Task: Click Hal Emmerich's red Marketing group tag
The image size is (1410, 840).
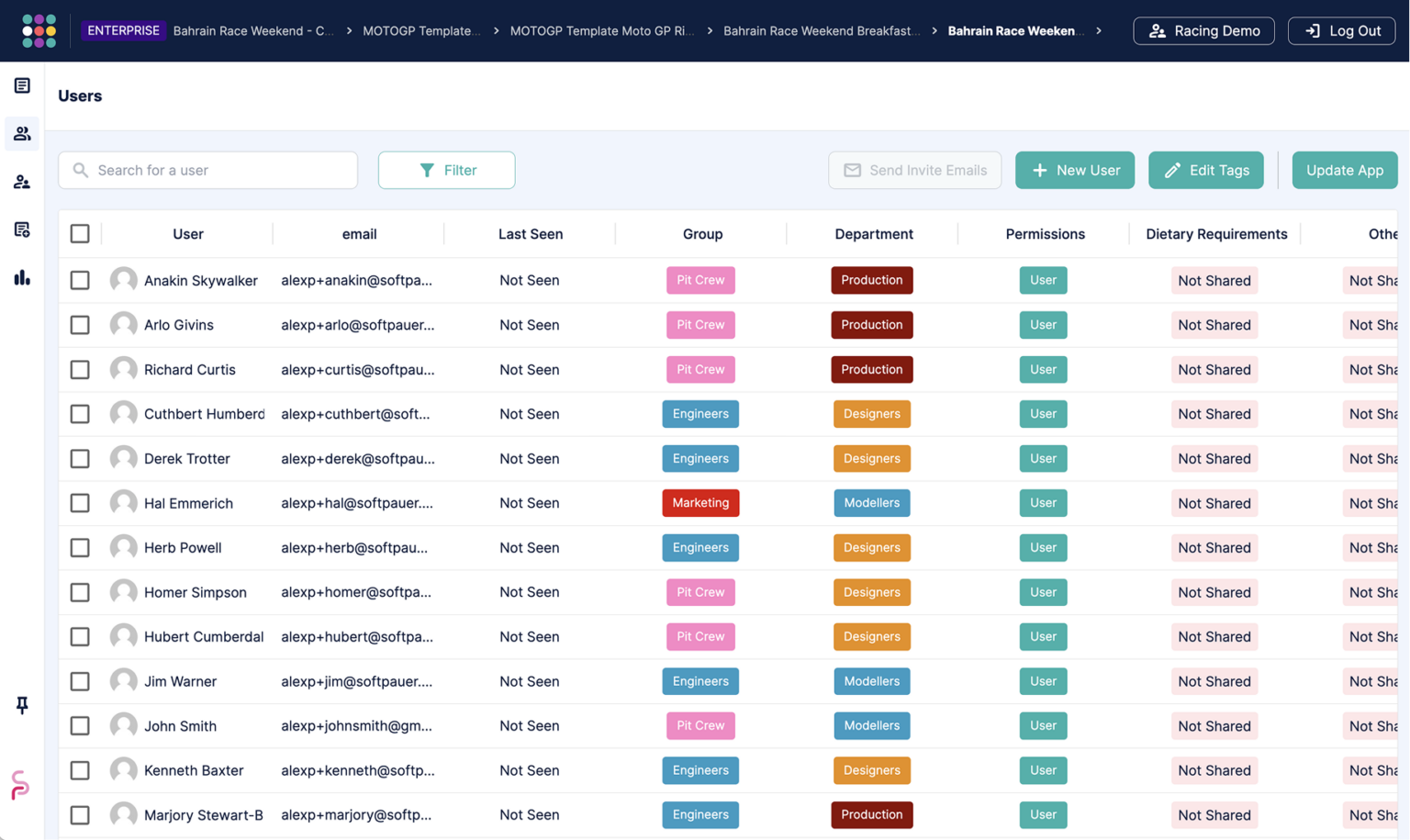Action: point(700,503)
